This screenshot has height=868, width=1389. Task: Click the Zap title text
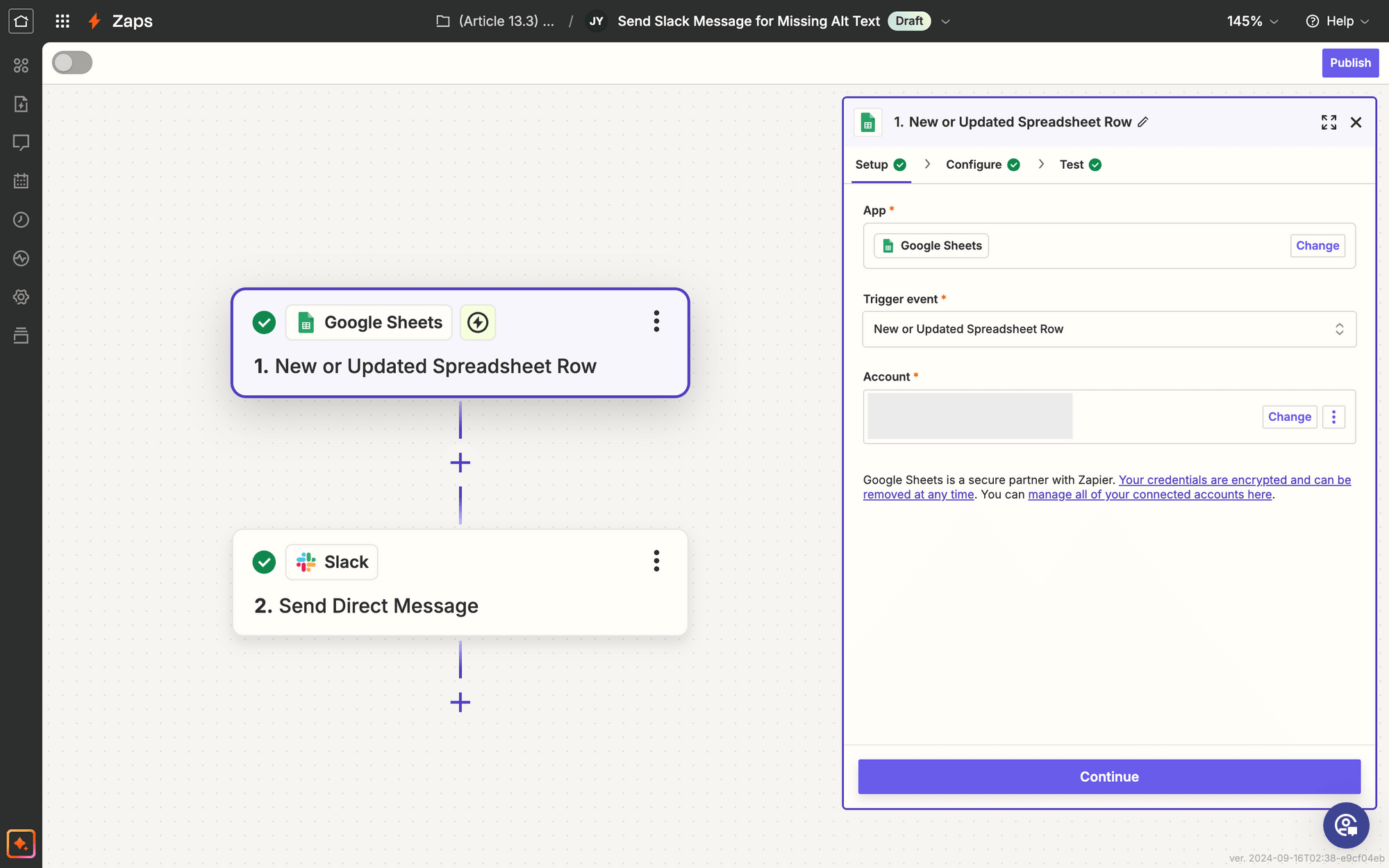click(749, 21)
